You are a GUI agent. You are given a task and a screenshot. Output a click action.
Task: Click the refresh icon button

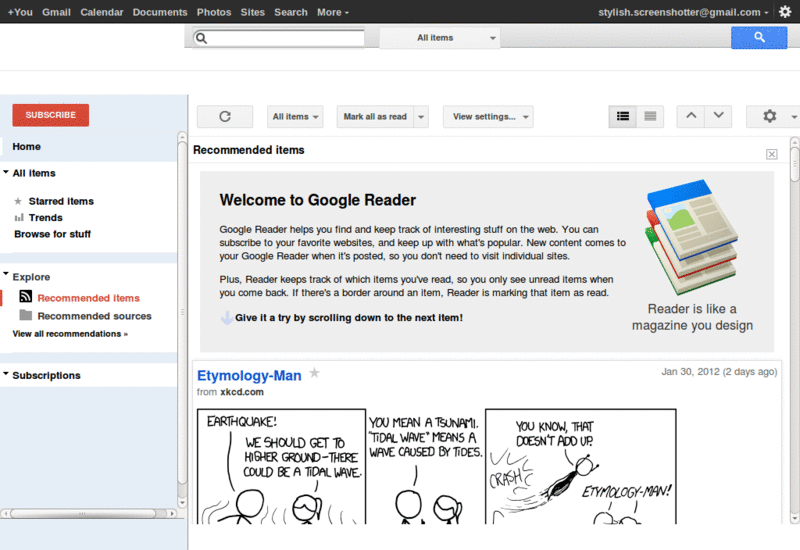click(225, 117)
